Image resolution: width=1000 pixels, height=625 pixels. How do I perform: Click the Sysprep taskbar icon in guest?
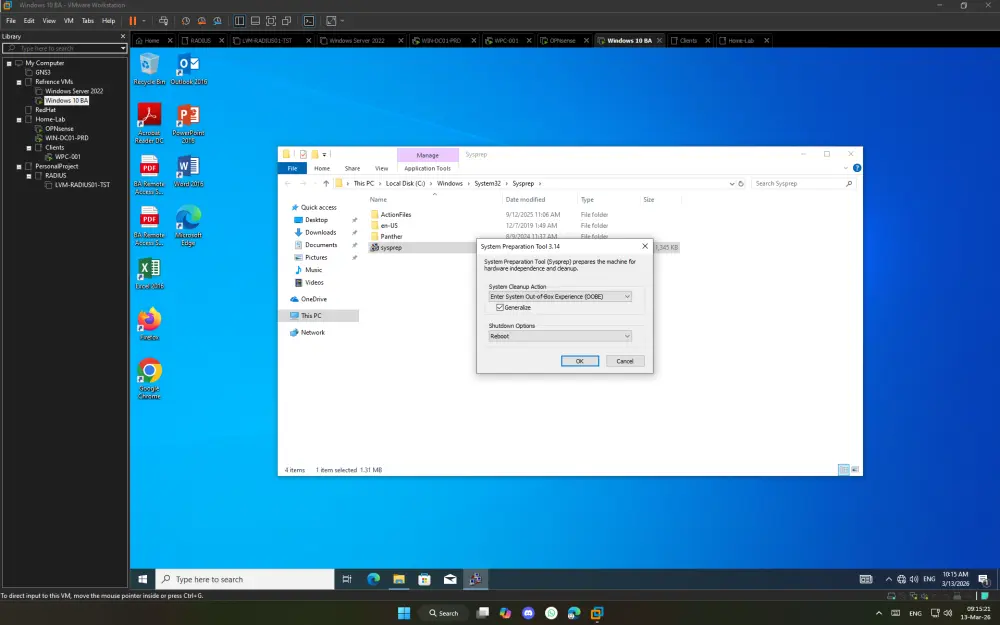click(475, 579)
